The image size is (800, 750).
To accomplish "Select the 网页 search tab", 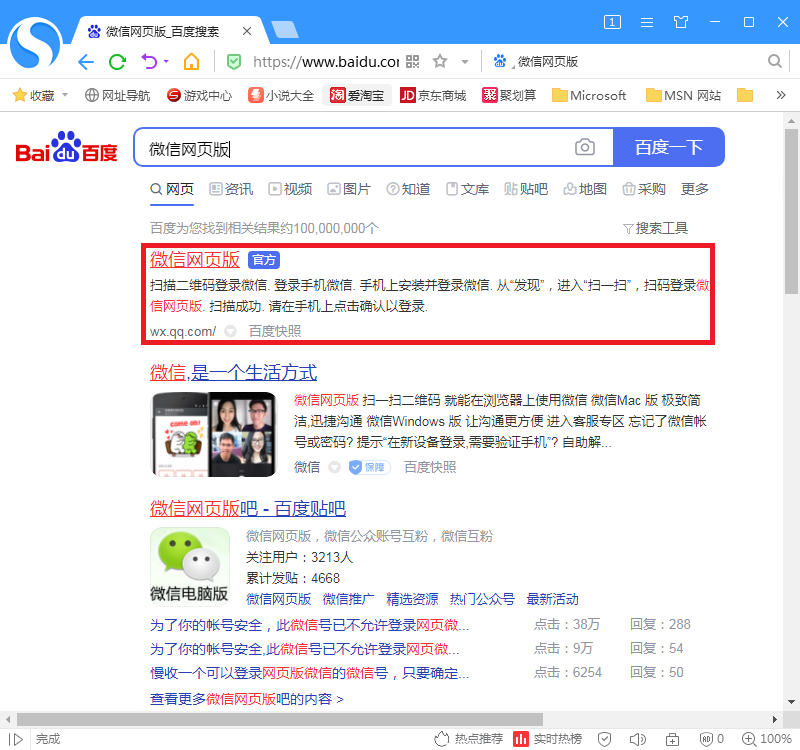I will pyautogui.click(x=172, y=189).
